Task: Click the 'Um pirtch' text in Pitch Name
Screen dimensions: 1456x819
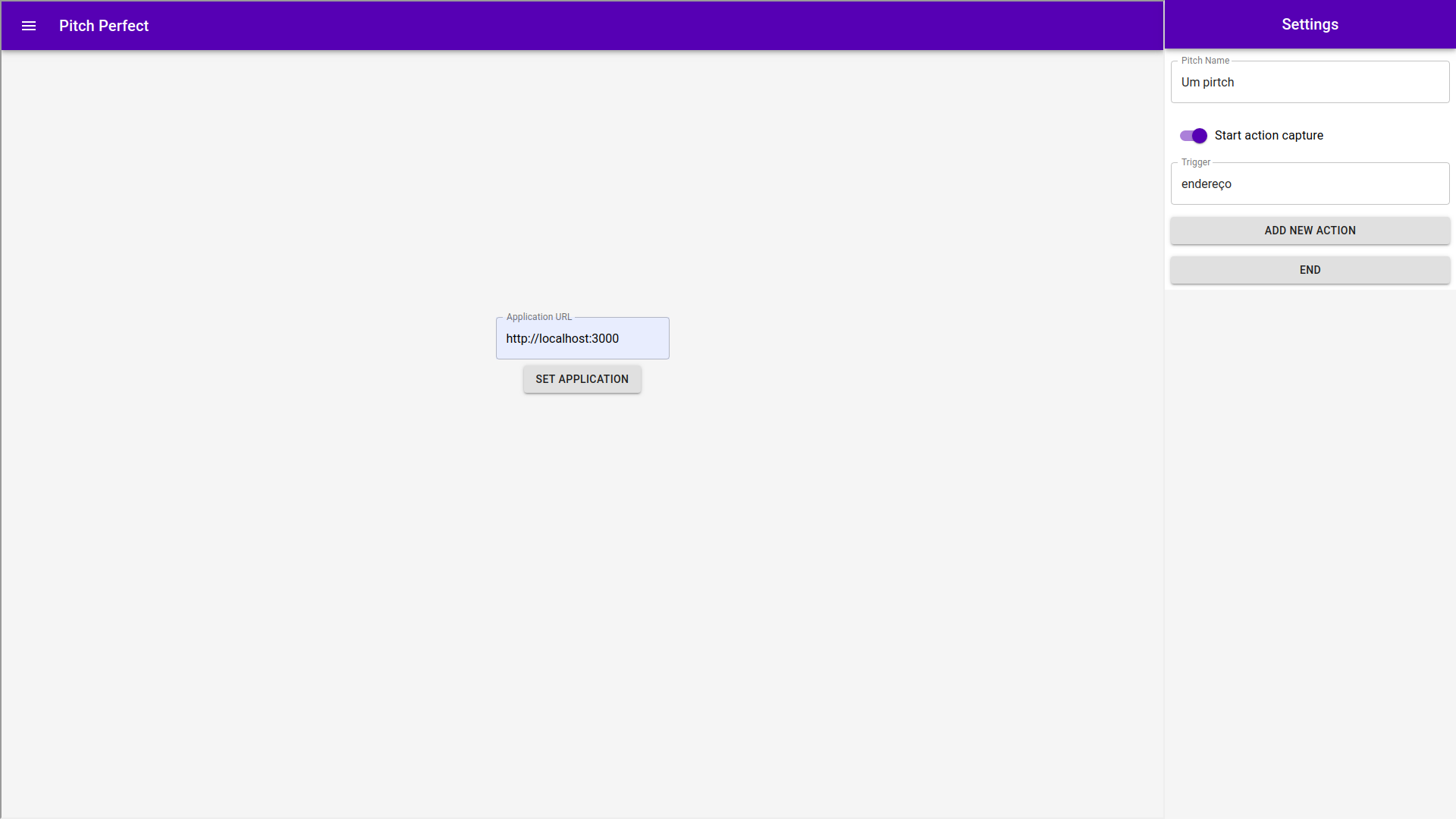Action: click(x=1207, y=82)
